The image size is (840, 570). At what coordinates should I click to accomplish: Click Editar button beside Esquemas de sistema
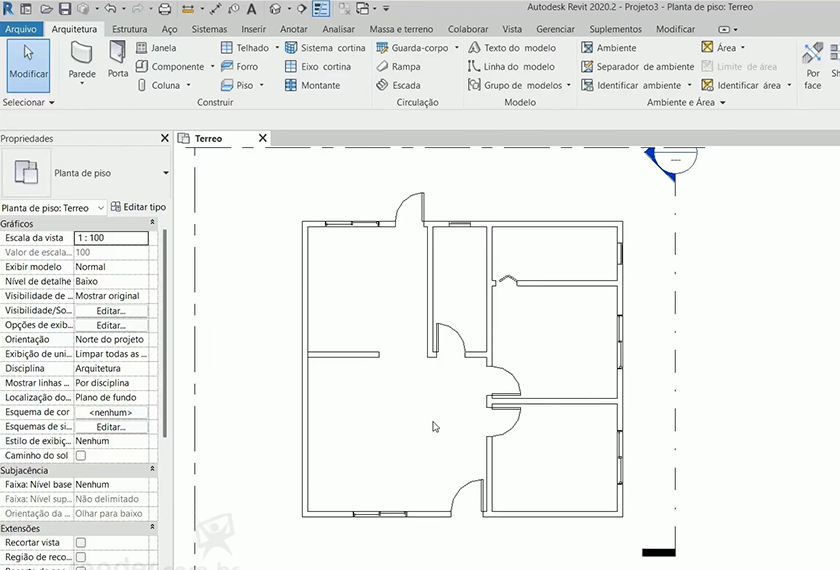[x=111, y=427]
